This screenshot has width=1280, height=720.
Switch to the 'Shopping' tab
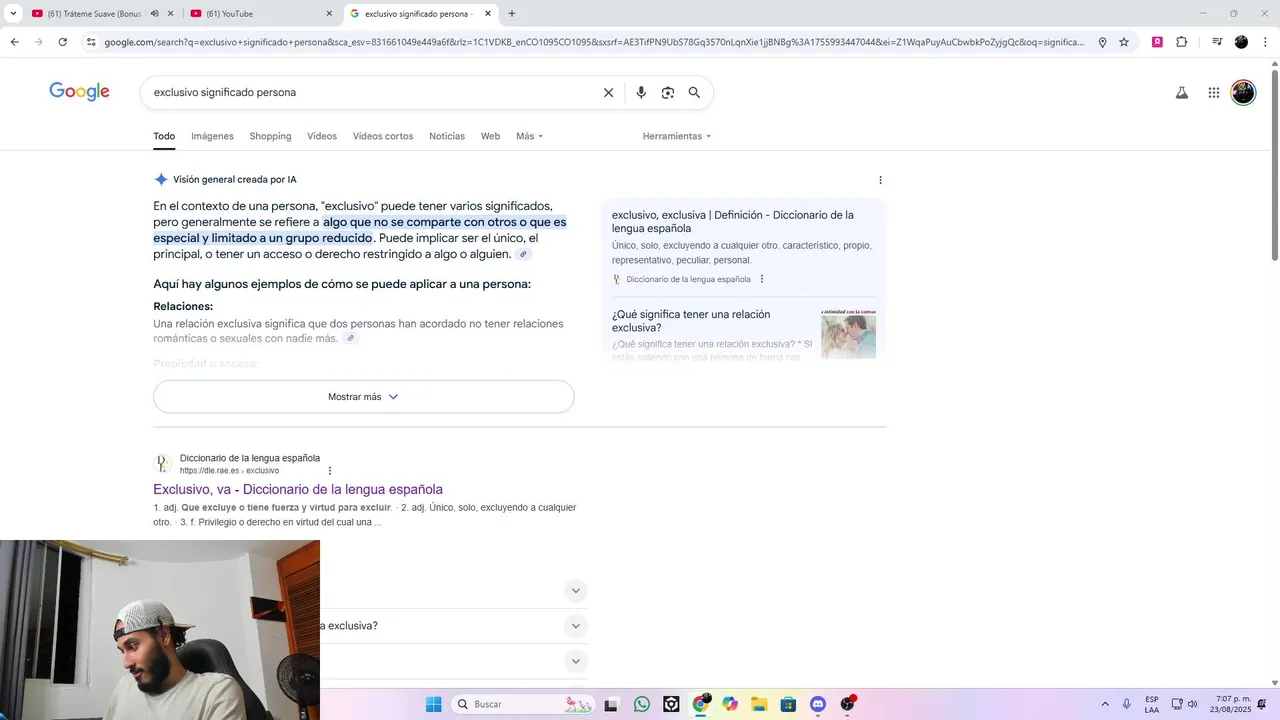tap(270, 136)
